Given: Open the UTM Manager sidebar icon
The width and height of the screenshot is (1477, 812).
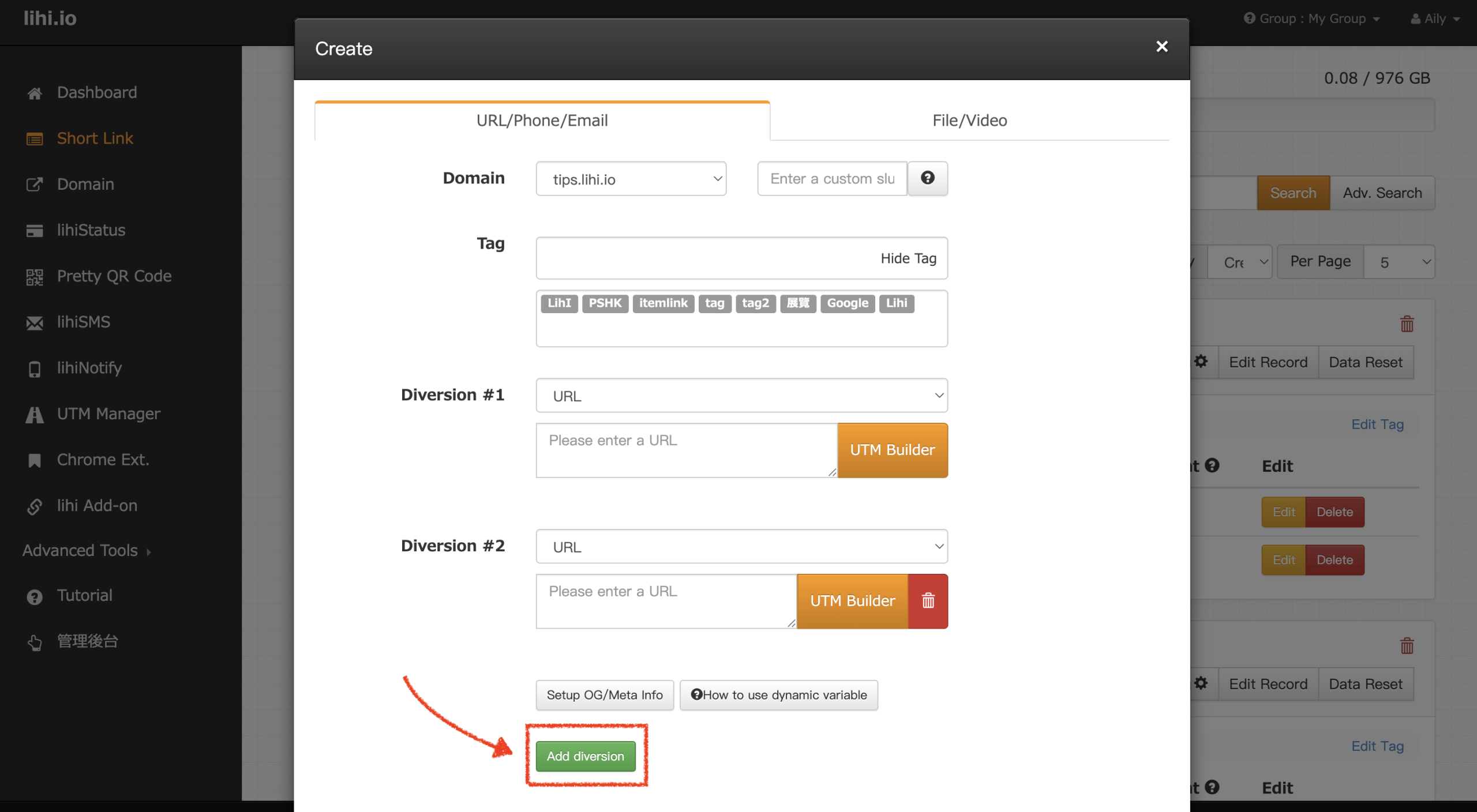Looking at the screenshot, I should coord(35,414).
